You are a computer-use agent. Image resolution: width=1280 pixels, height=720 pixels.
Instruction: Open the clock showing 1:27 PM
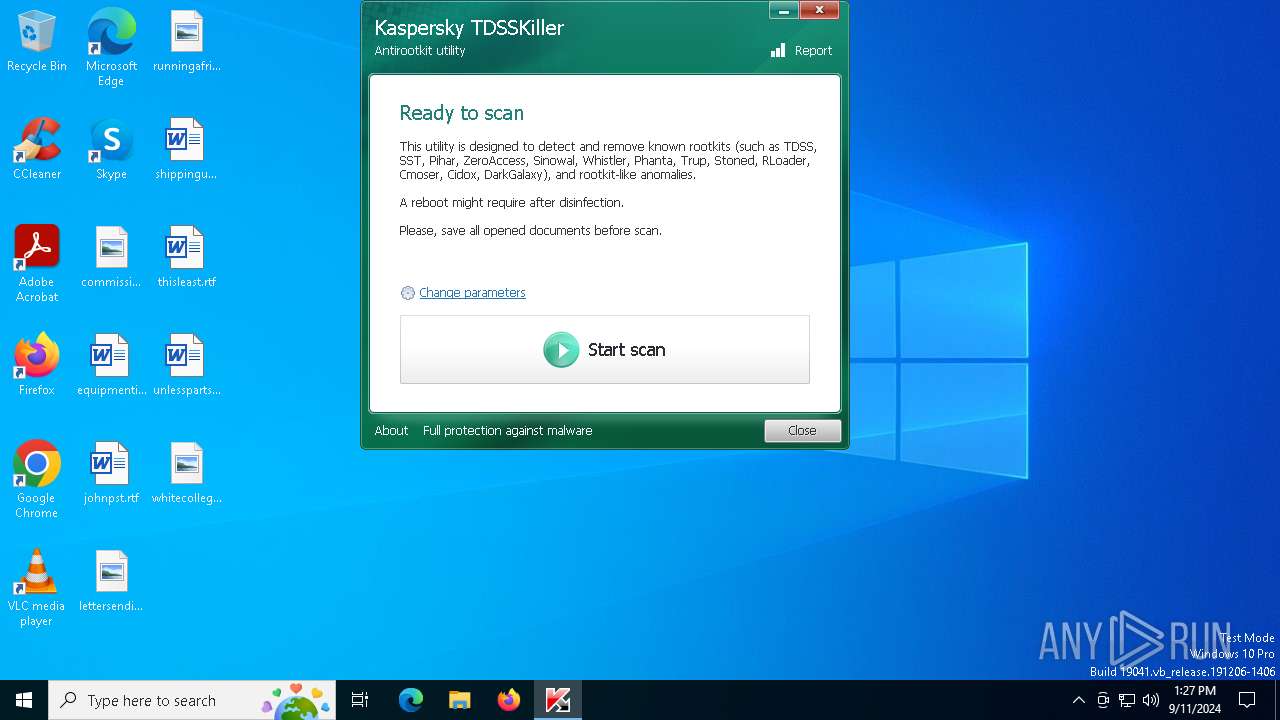(1195, 700)
